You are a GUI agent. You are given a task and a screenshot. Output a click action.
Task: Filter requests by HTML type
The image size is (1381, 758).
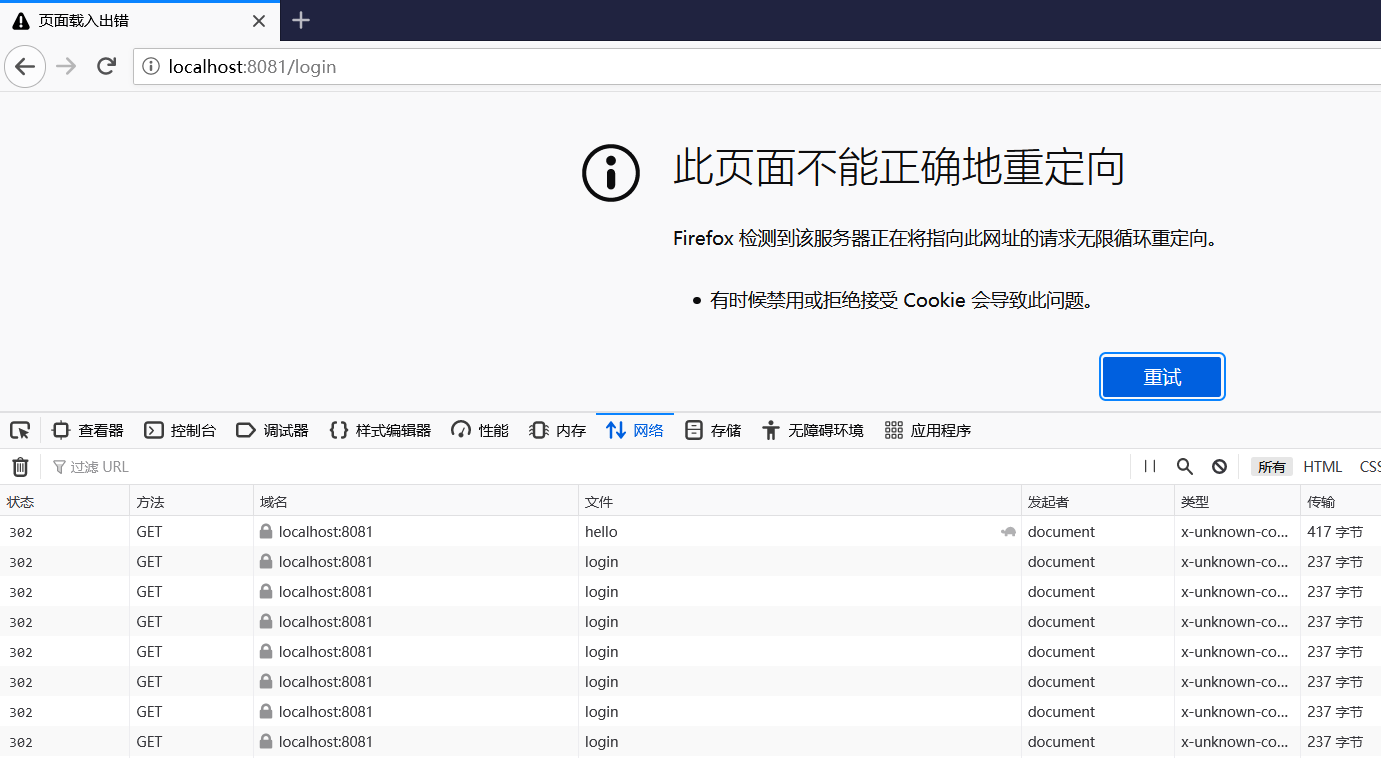coord(1323,467)
